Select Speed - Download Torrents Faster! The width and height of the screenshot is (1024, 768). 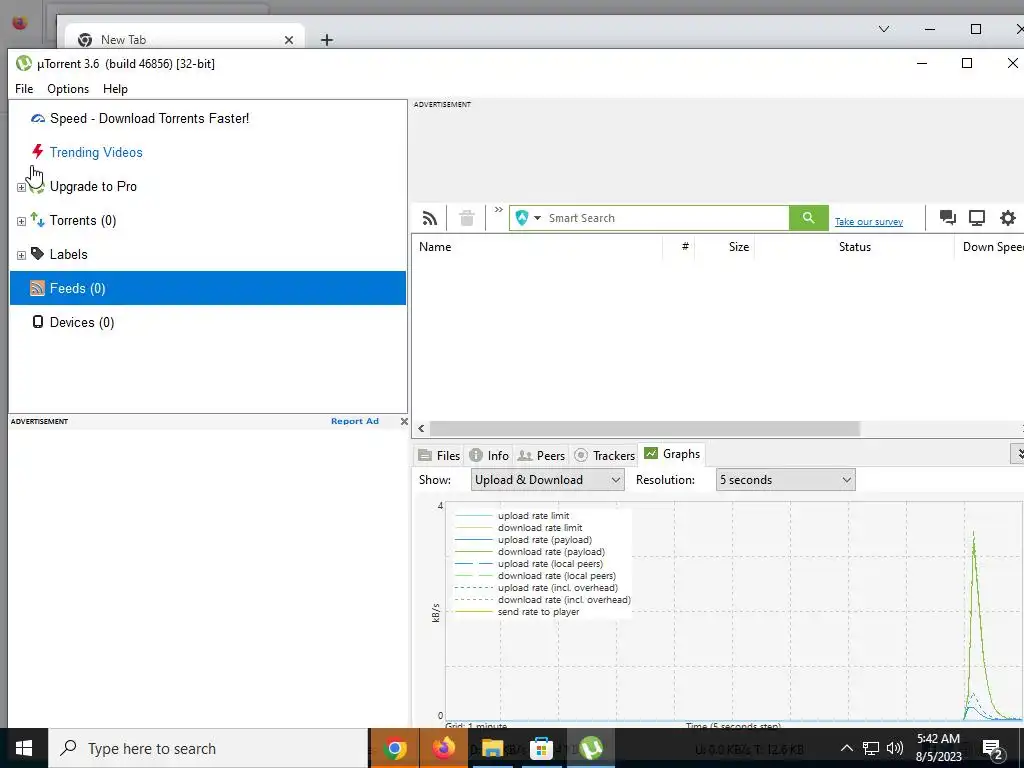pos(150,118)
